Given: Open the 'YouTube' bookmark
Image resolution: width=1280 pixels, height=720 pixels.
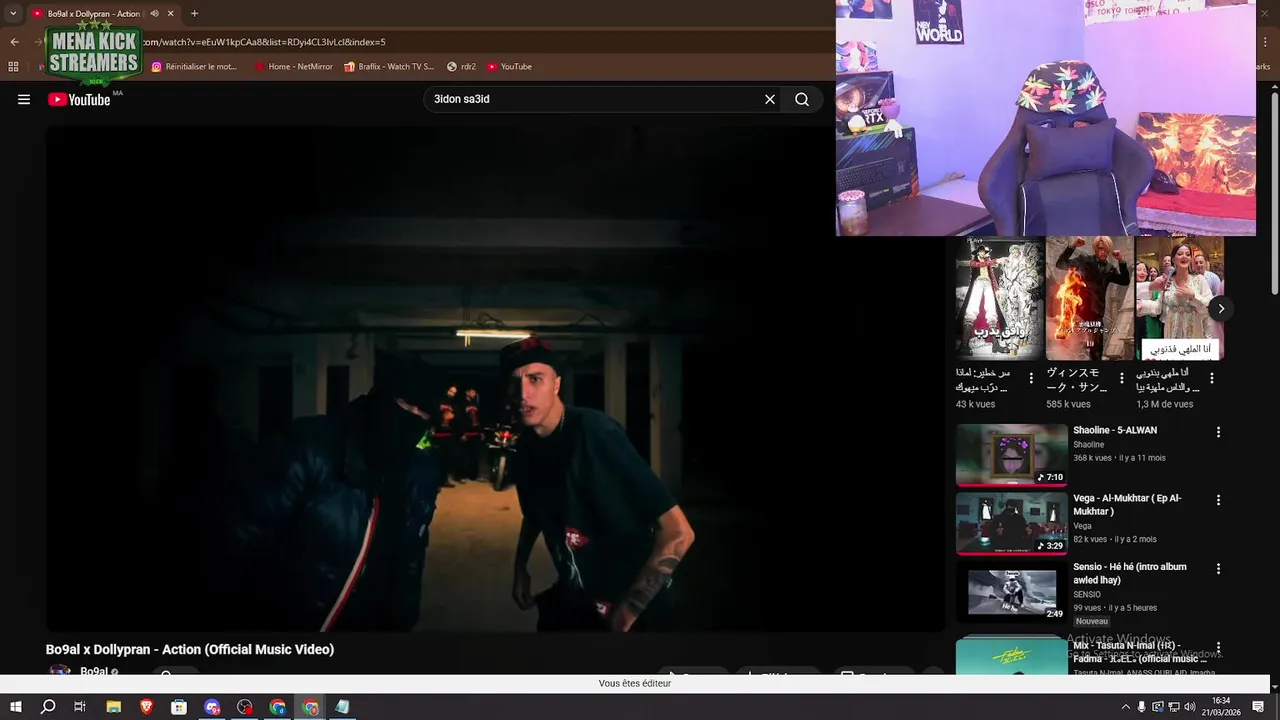Looking at the screenshot, I should click(x=509, y=67).
